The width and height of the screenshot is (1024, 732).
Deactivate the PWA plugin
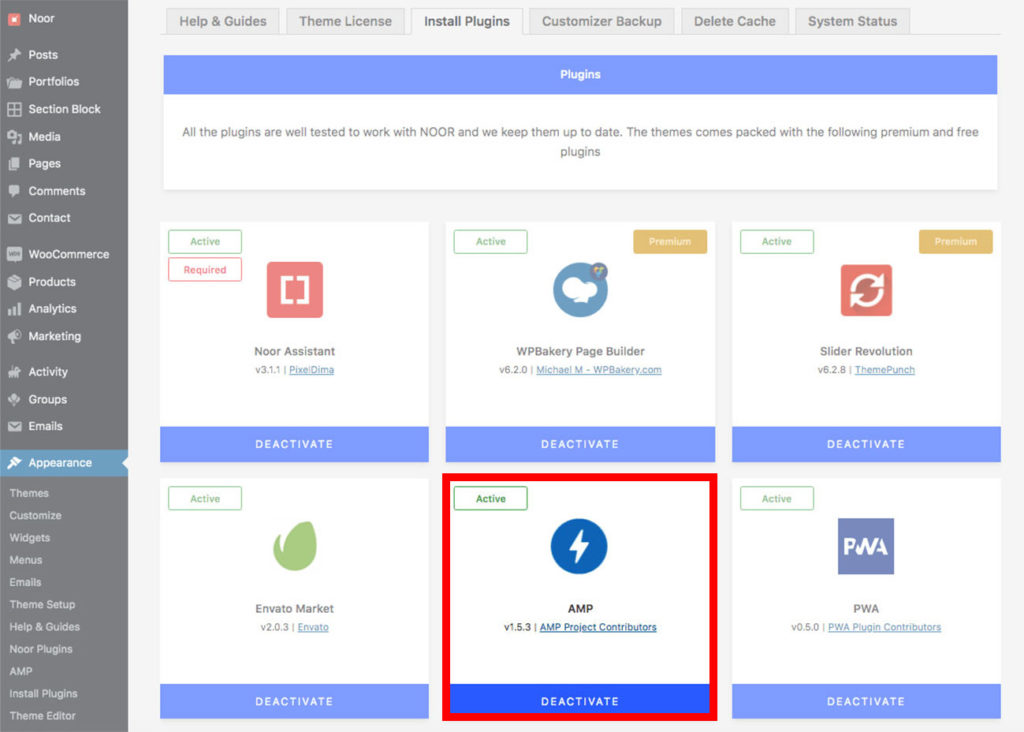point(866,701)
